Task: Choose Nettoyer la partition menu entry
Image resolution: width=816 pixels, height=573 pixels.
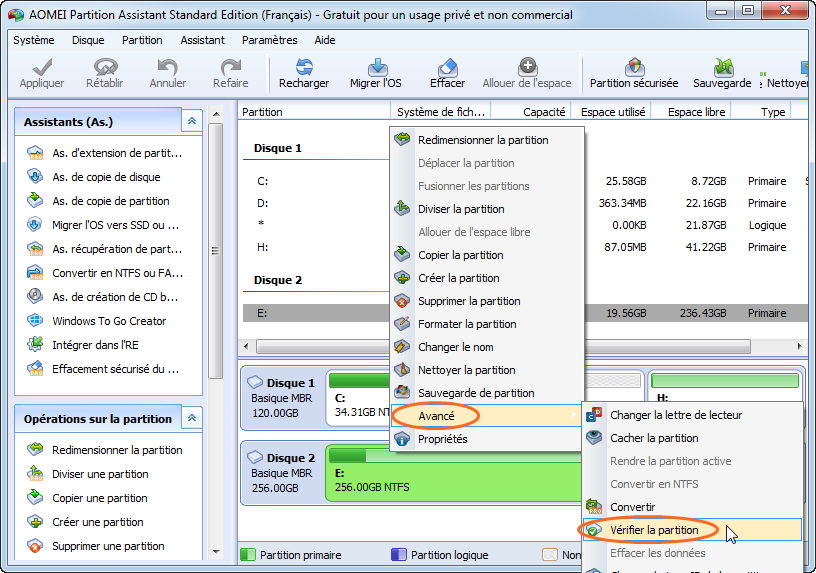Action: pyautogui.click(x=486, y=370)
